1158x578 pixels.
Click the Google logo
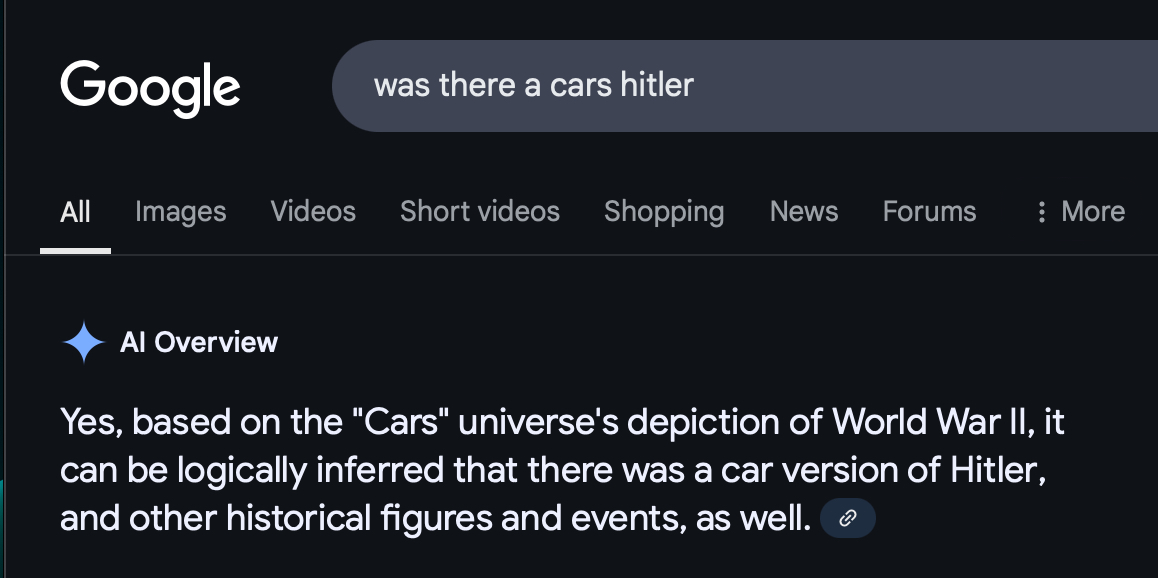(x=150, y=87)
